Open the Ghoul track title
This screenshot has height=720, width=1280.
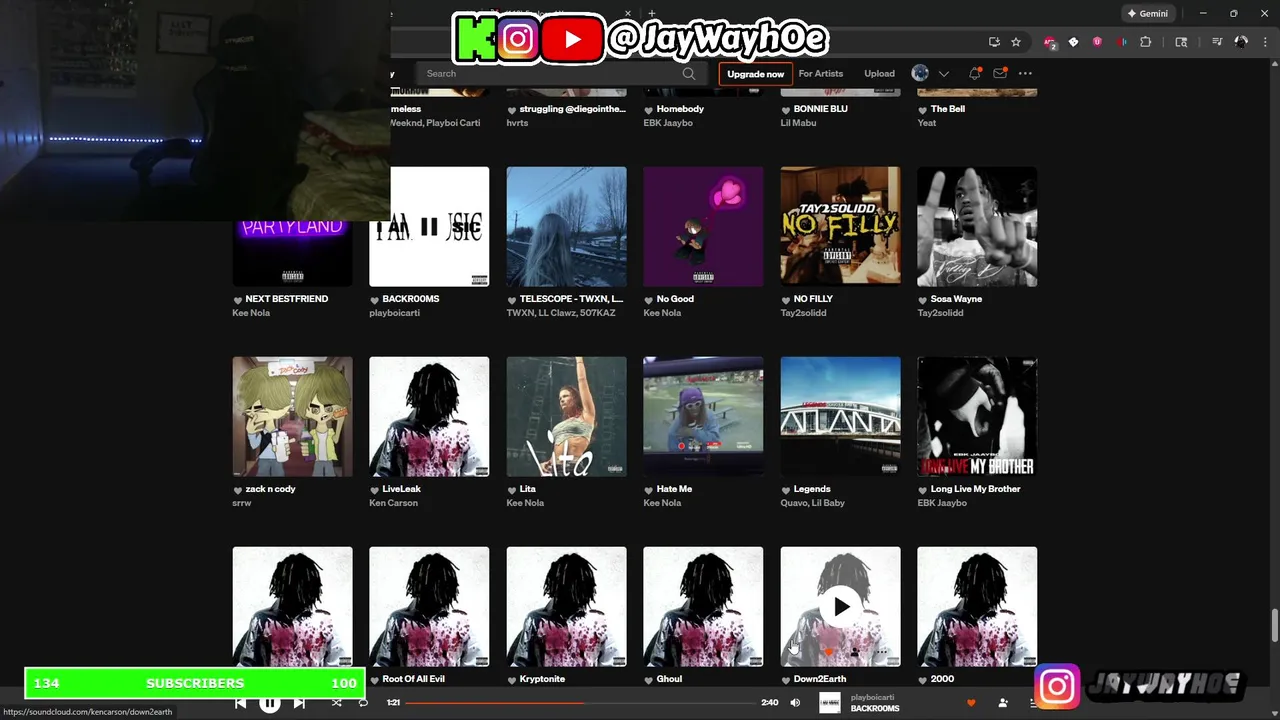click(669, 679)
